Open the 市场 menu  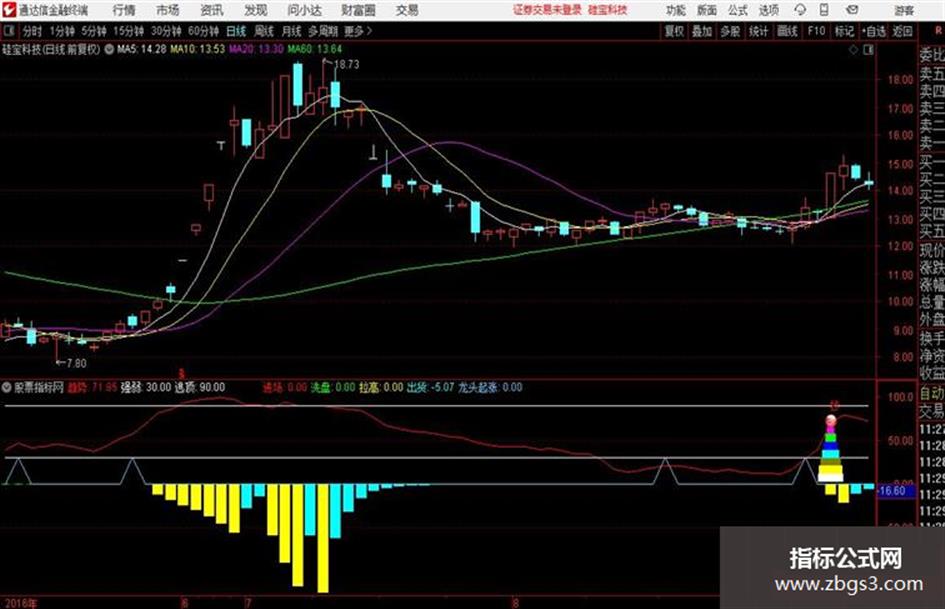click(x=168, y=10)
